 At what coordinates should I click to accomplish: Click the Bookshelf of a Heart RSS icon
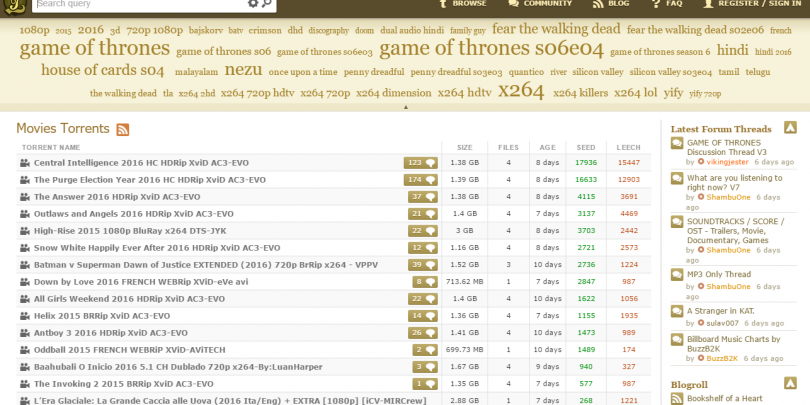(677, 399)
